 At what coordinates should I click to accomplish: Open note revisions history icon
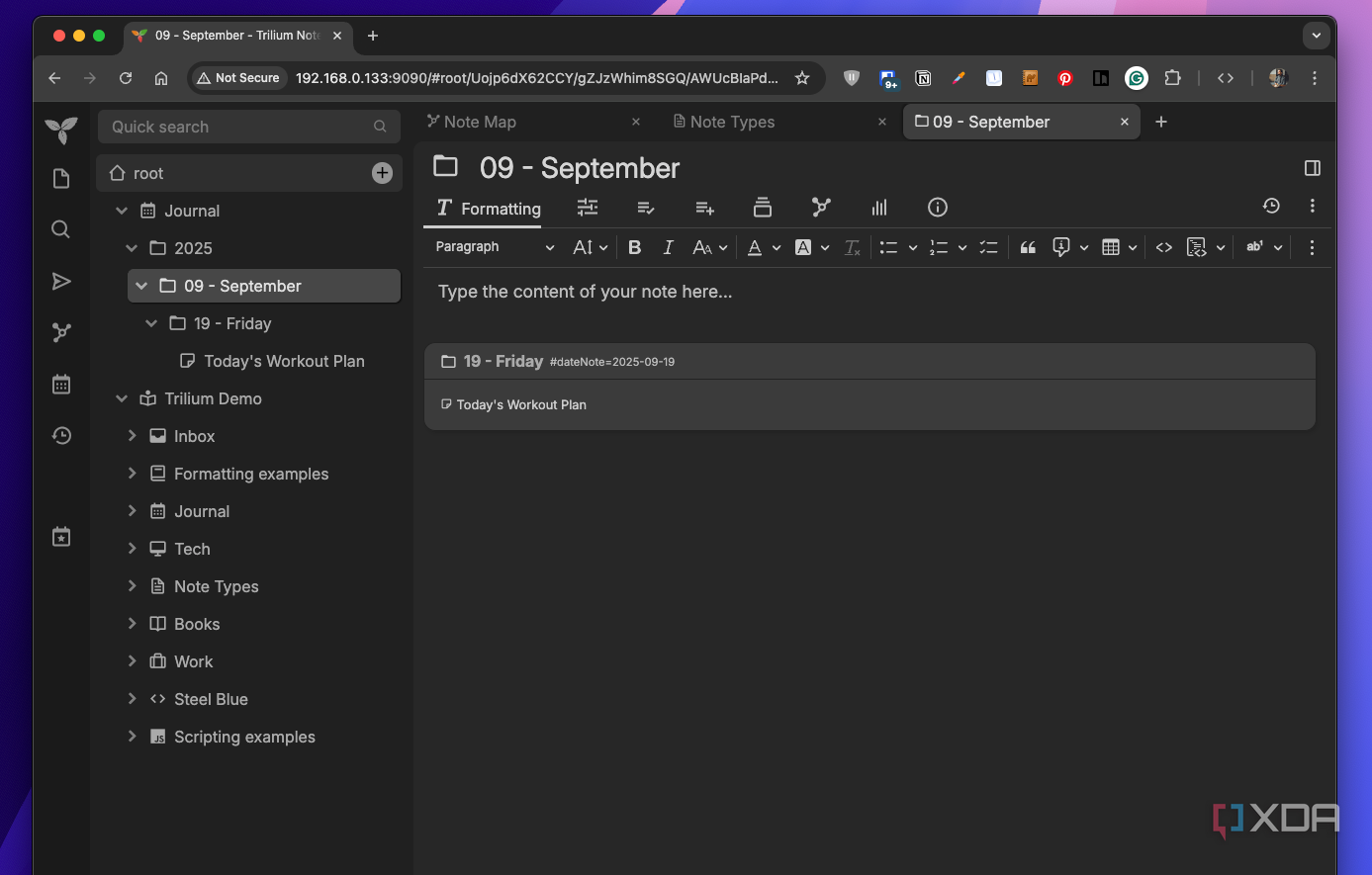1271,207
